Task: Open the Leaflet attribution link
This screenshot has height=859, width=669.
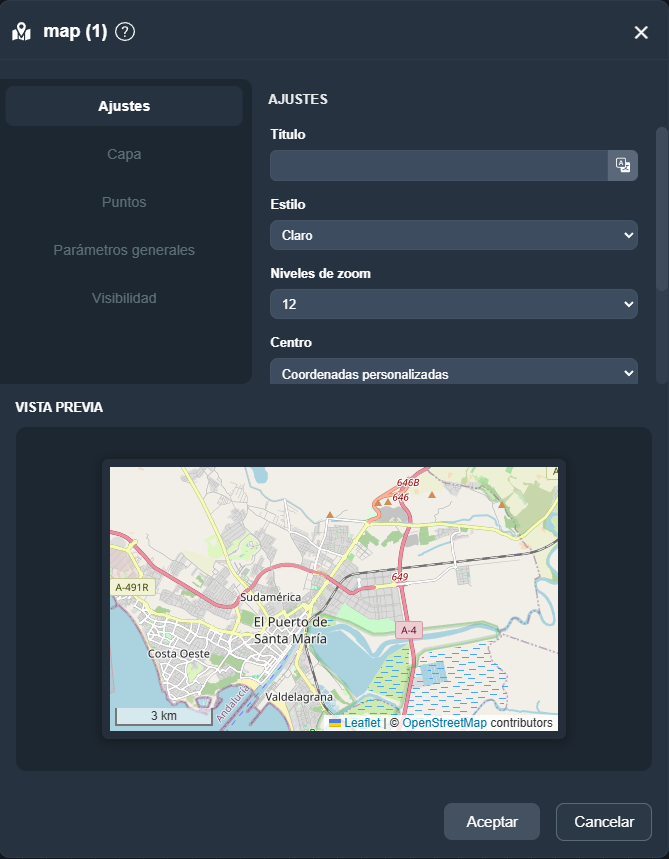Action: coord(362,723)
